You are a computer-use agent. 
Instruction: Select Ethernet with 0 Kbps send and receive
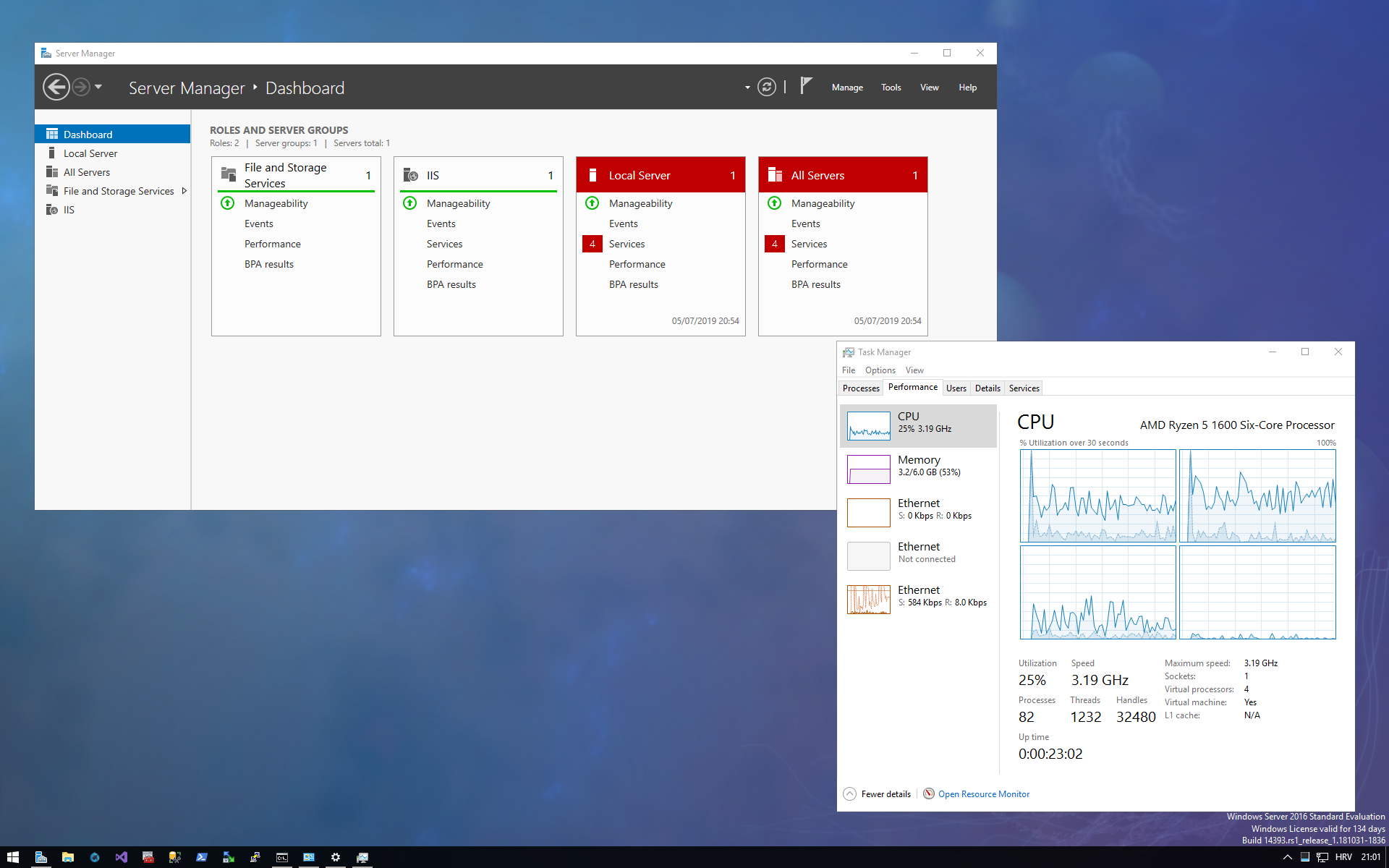(x=918, y=512)
